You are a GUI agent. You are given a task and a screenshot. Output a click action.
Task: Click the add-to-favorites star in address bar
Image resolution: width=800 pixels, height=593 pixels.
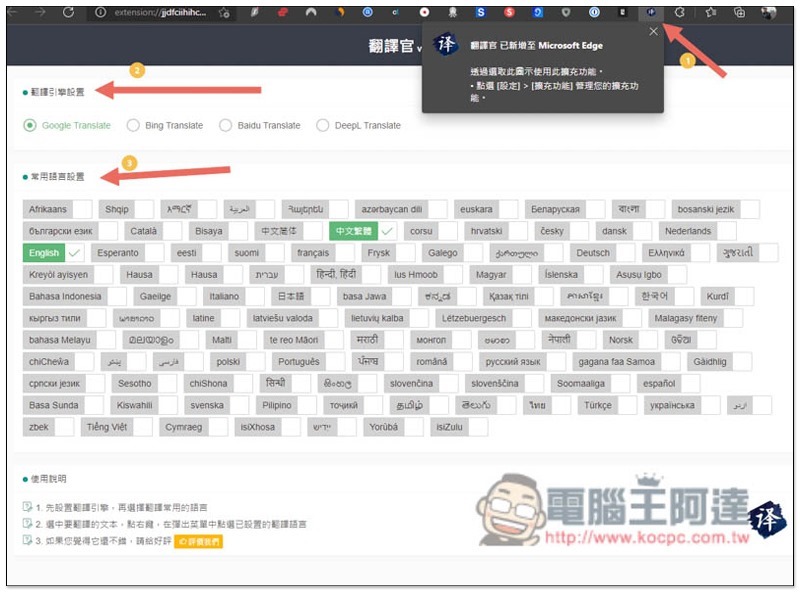click(227, 13)
